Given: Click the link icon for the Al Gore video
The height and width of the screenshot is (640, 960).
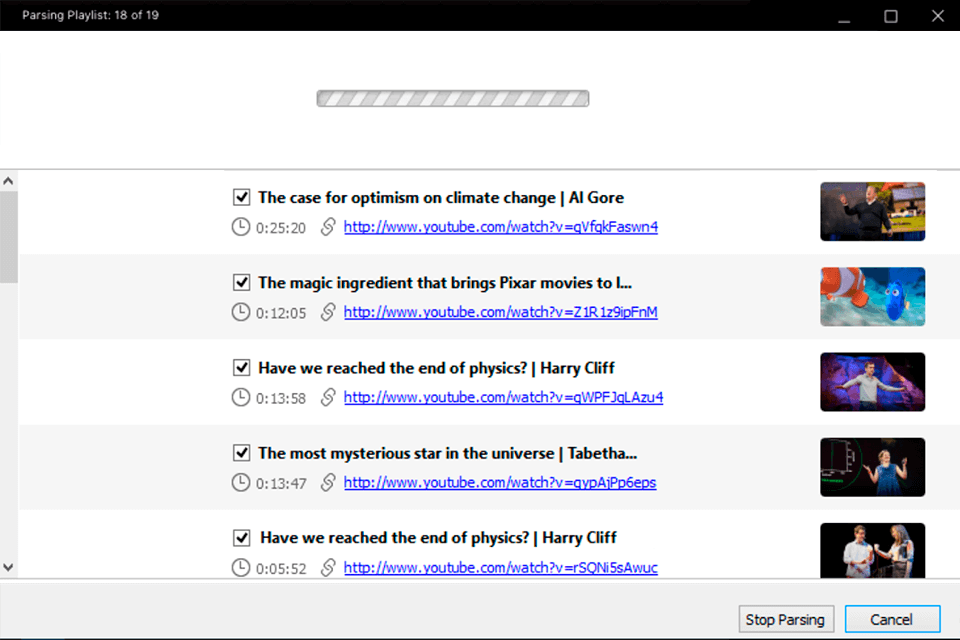Looking at the screenshot, I should [327, 227].
